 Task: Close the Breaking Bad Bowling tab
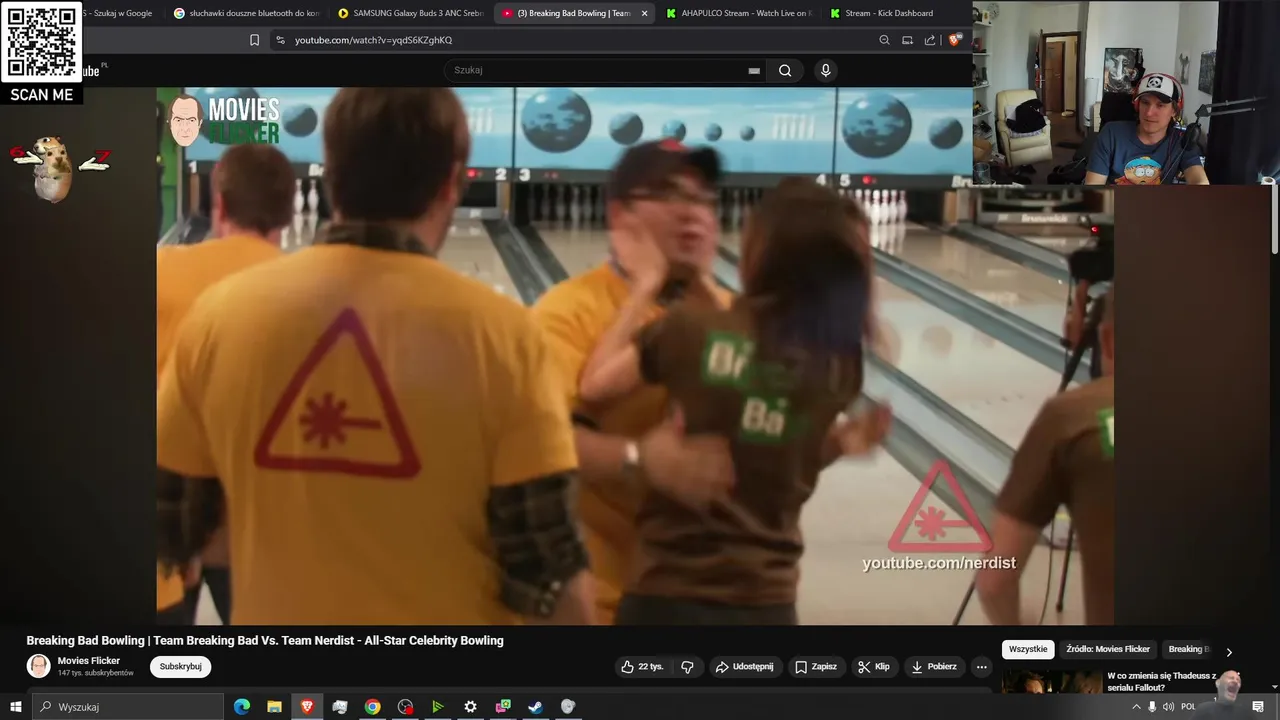[644, 13]
